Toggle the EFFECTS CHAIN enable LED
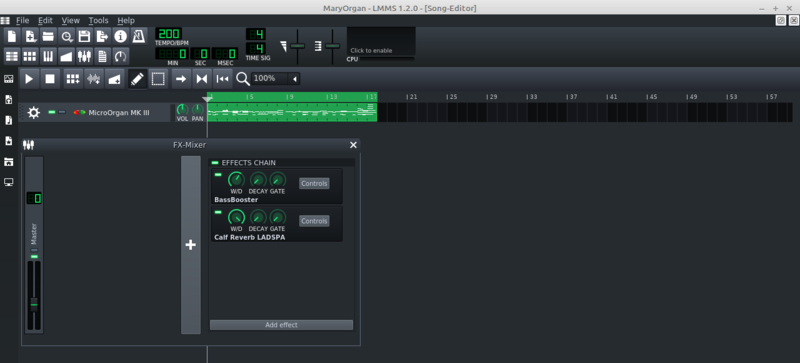 [x=215, y=163]
